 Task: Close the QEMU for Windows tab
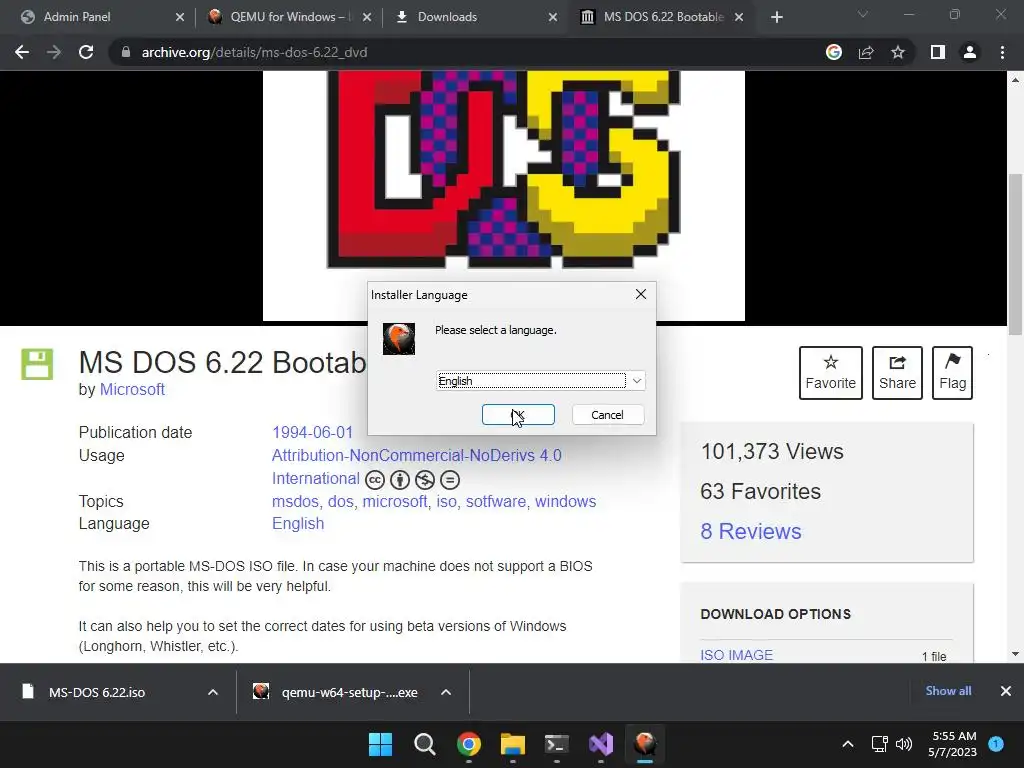366,17
